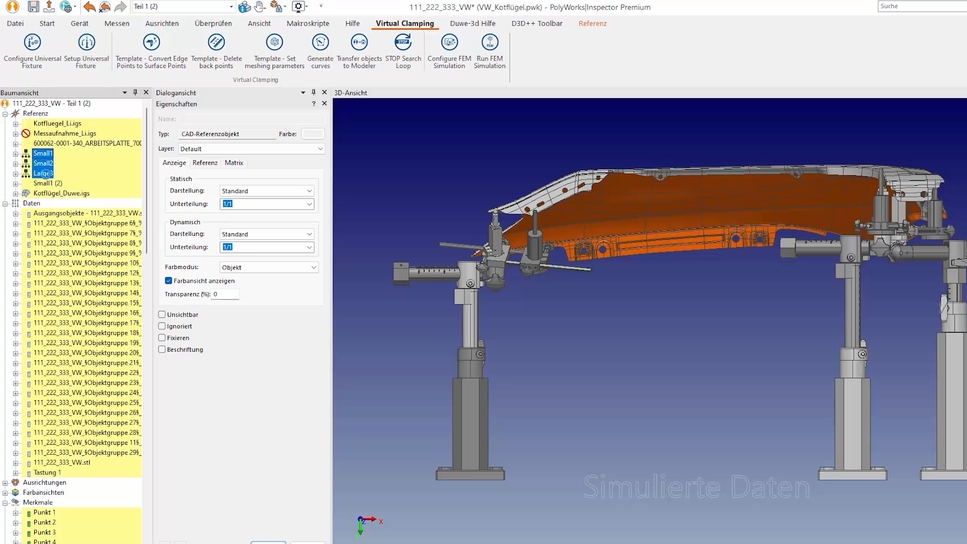Viewport: 967px width, 544px height.
Task: Uncheck Farbansicht anzeigen checkbox
Action: (x=169, y=281)
